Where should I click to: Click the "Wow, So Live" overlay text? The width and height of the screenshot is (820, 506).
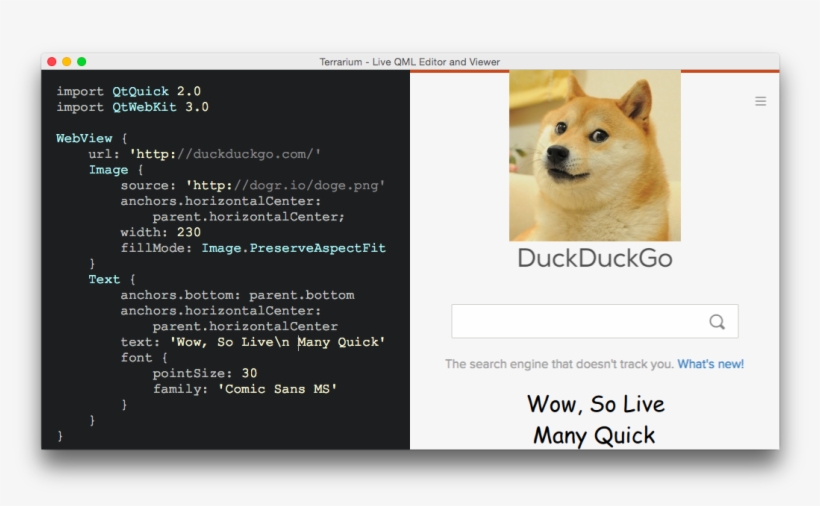596,404
